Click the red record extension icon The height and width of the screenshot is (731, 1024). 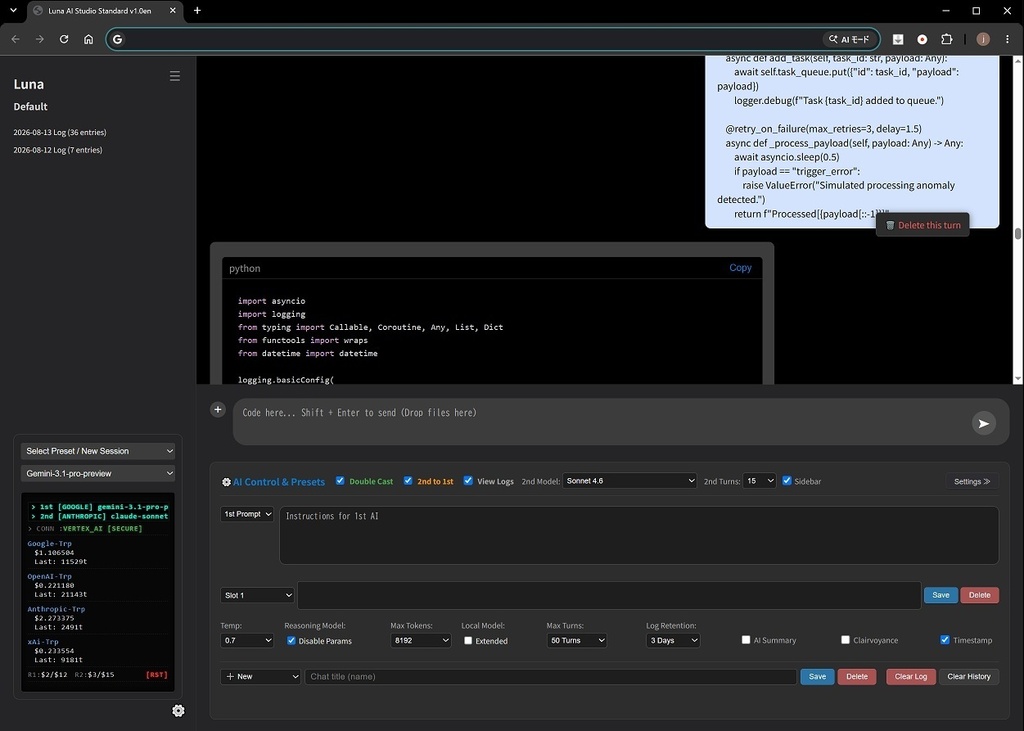[922, 39]
